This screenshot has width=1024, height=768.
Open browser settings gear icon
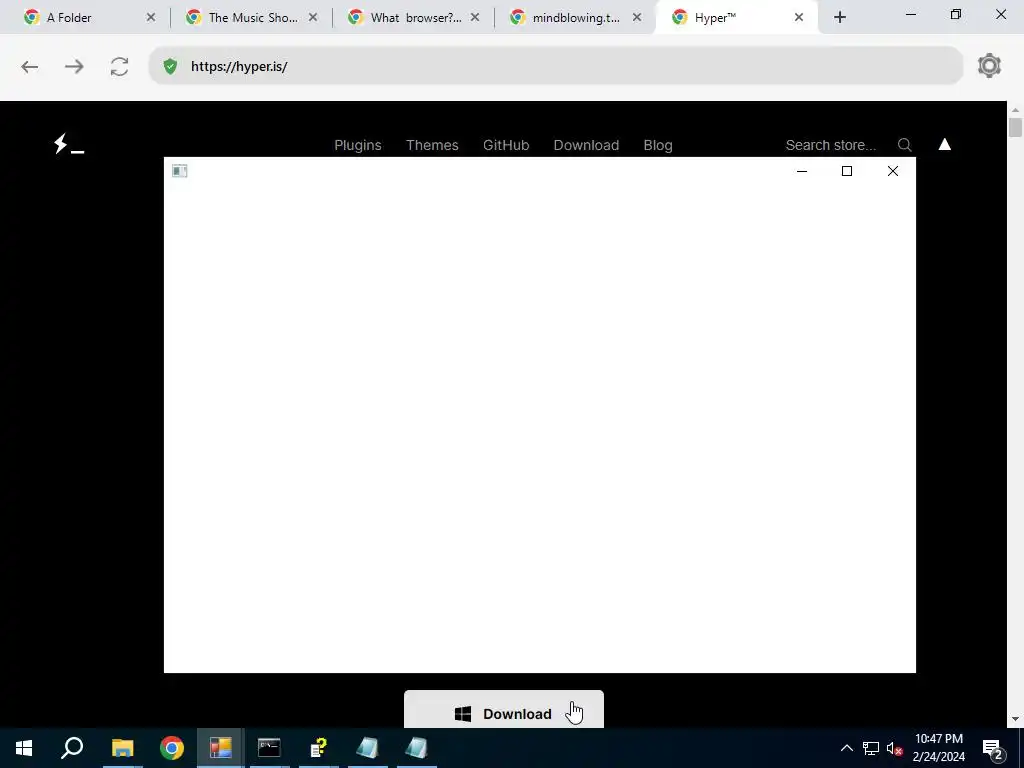[989, 66]
